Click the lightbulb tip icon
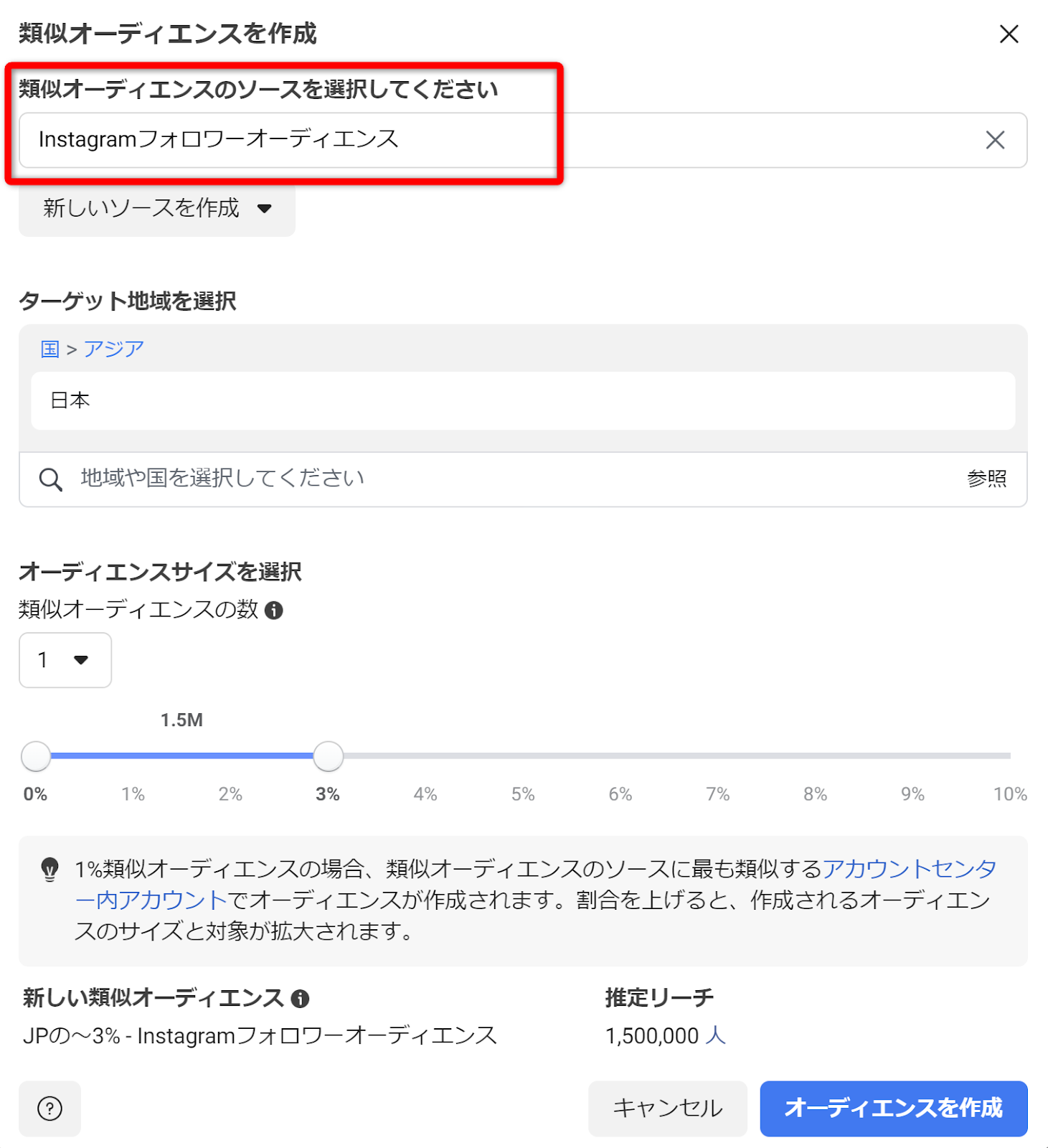 point(49,870)
